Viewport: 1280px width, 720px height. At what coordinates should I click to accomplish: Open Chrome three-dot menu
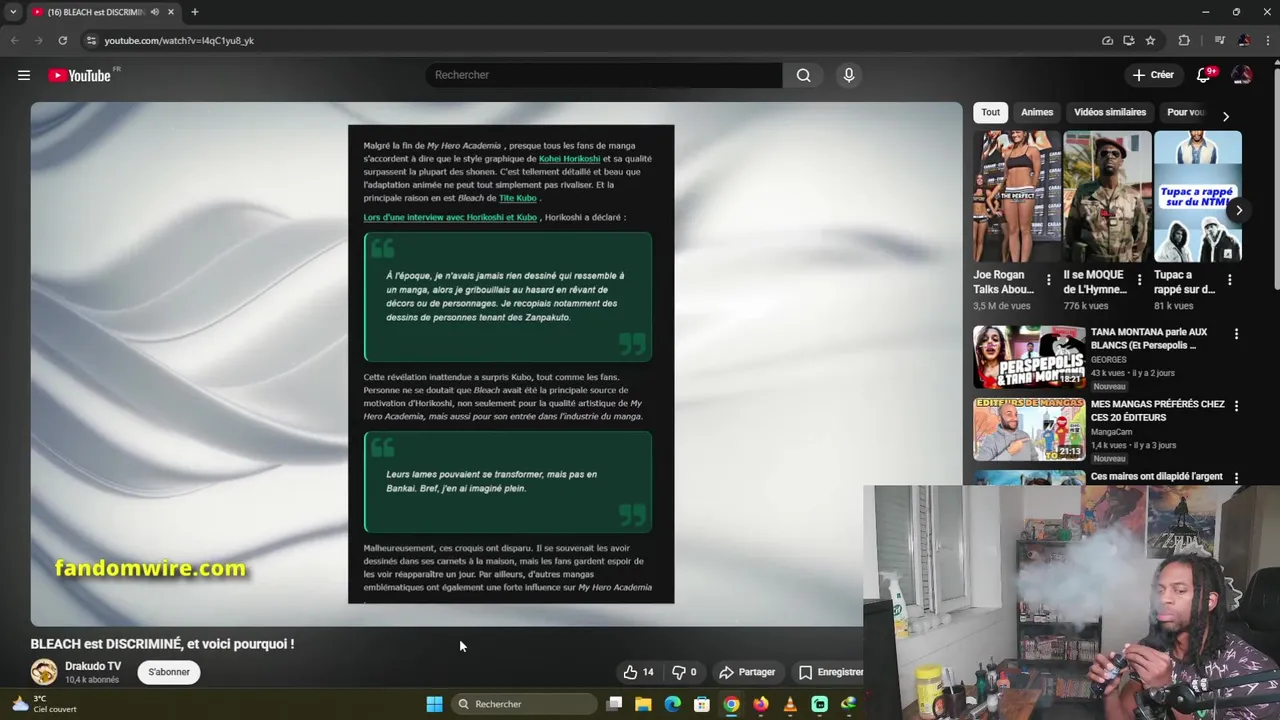click(1266, 40)
